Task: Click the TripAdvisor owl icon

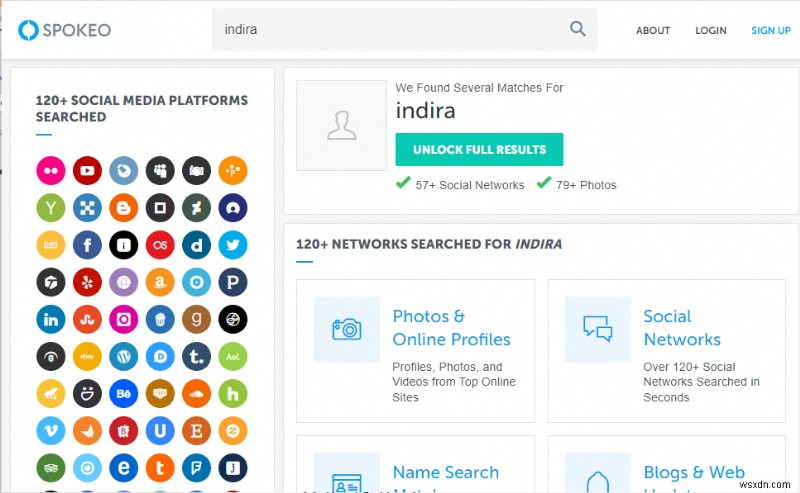Action: (x=51, y=468)
